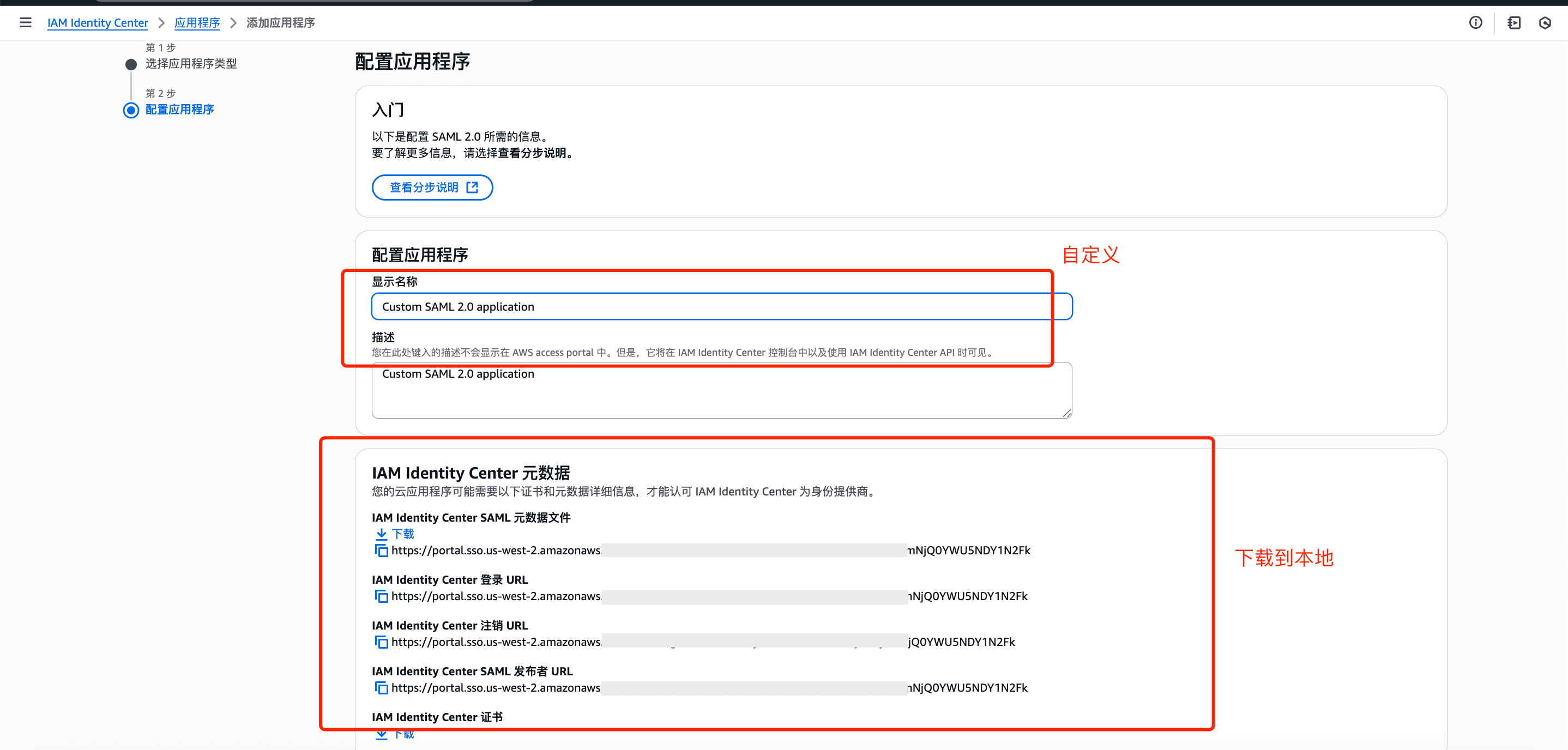Click the SAML metadata file URL text
Screen dimensions: 1568x750
(710, 551)
